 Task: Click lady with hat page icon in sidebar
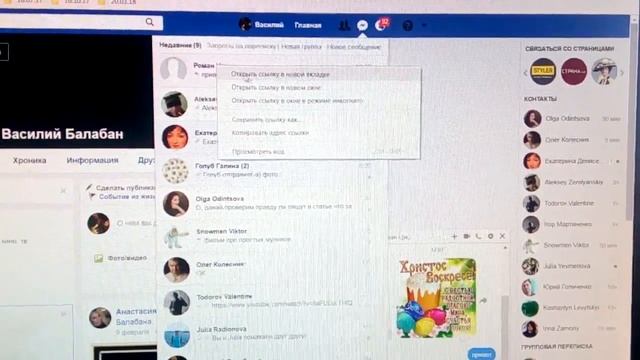click(604, 71)
